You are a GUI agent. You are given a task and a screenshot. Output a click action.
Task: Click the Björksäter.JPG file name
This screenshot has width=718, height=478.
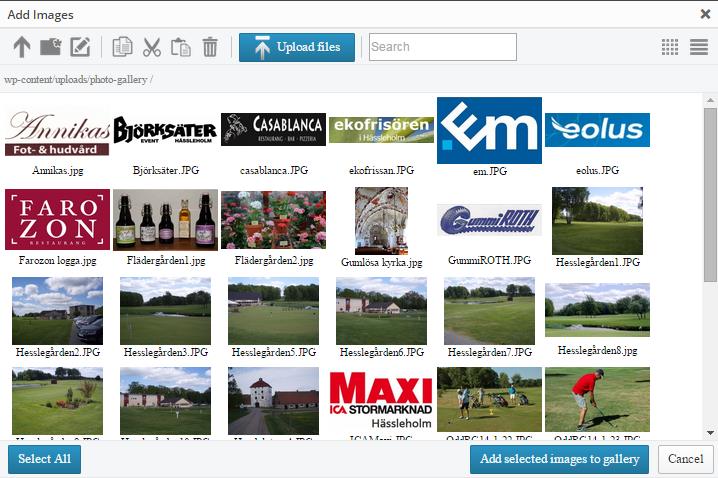pos(166,171)
